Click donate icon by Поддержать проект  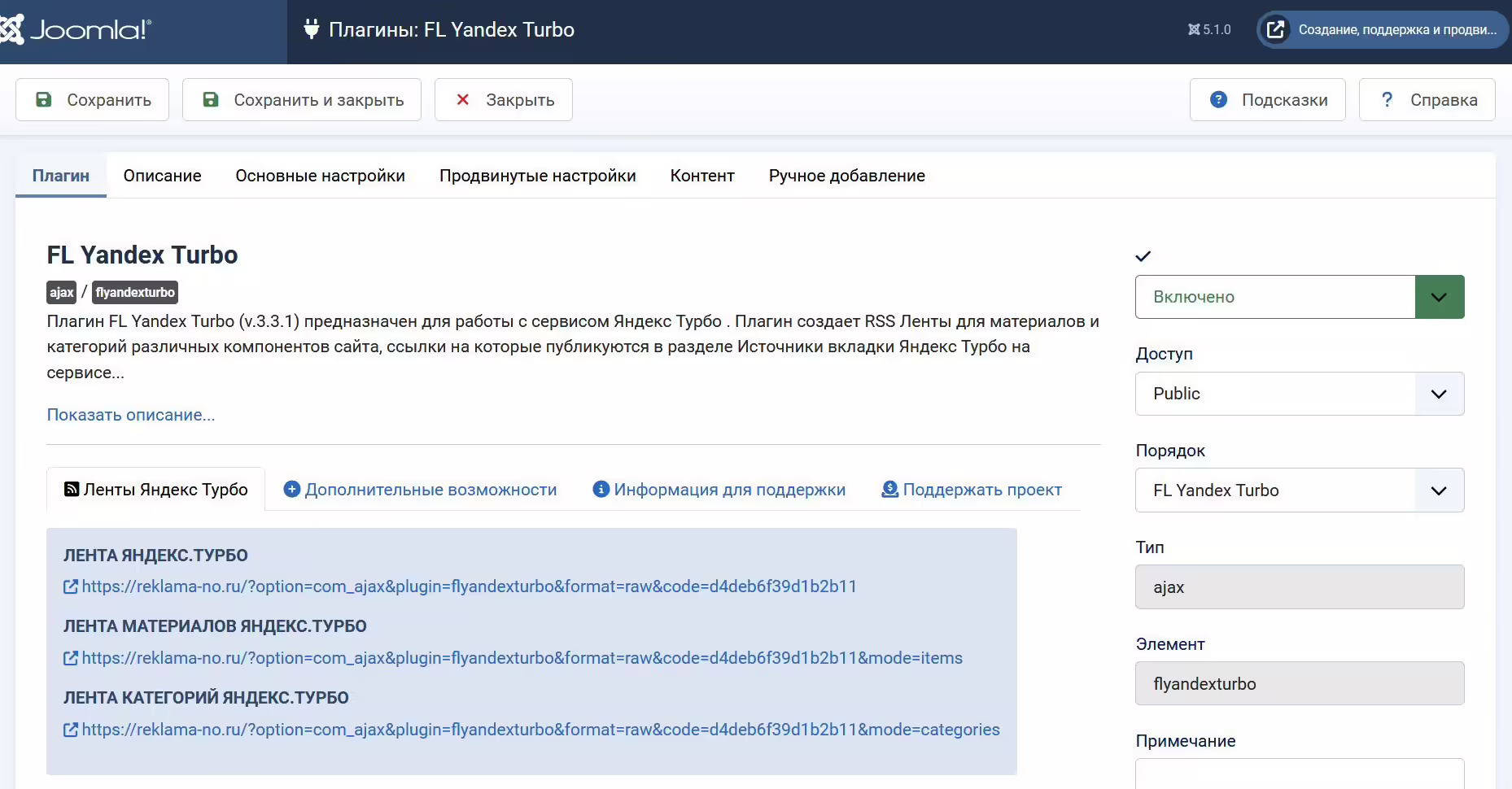890,489
